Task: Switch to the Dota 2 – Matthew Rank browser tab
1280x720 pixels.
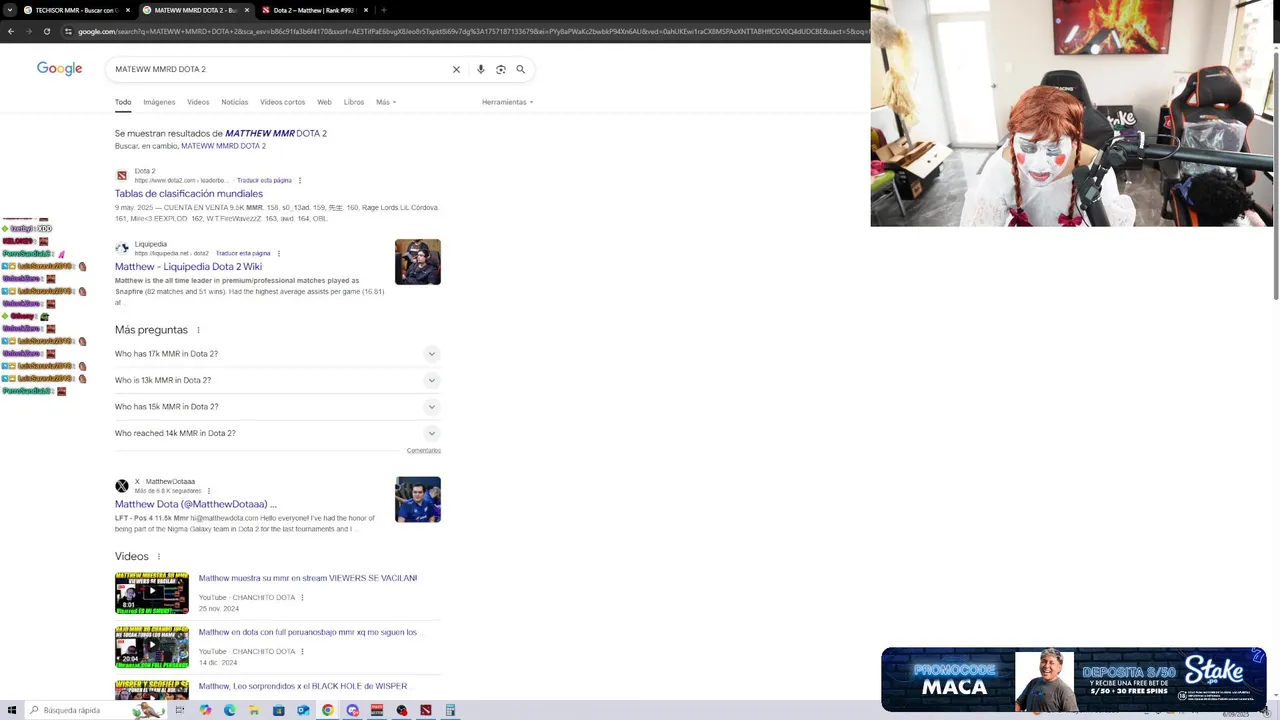Action: pyautogui.click(x=313, y=10)
